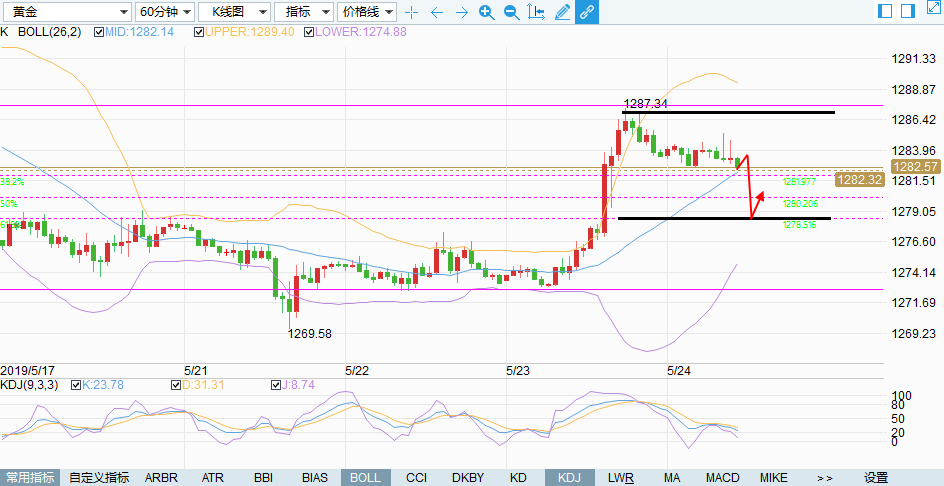The image size is (944, 486).
Task: Switch to the MACD indicator tab
Action: coord(721,478)
